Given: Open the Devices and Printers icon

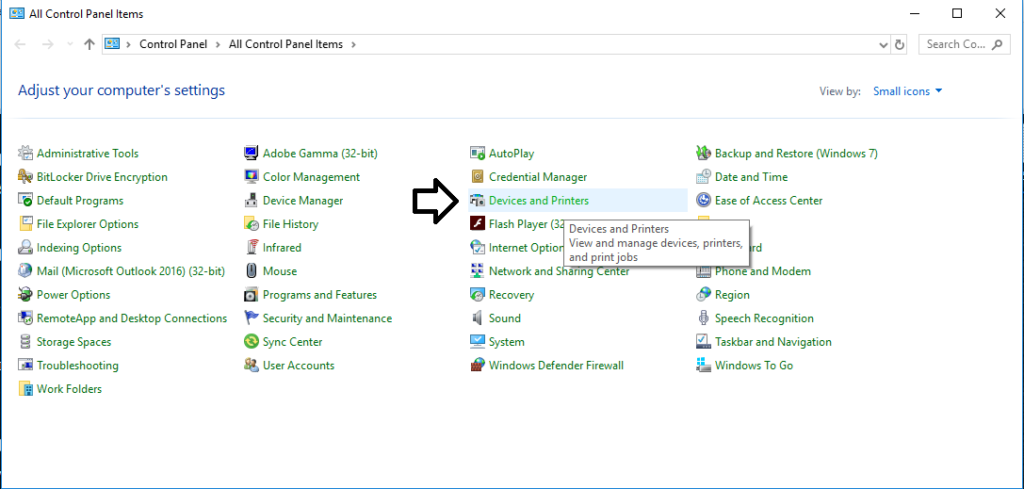Looking at the screenshot, I should (x=477, y=200).
